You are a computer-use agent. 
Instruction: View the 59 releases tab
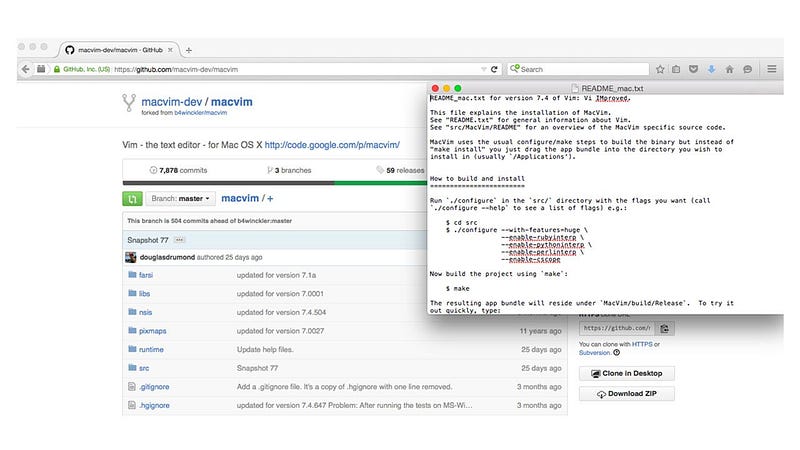[x=401, y=170]
